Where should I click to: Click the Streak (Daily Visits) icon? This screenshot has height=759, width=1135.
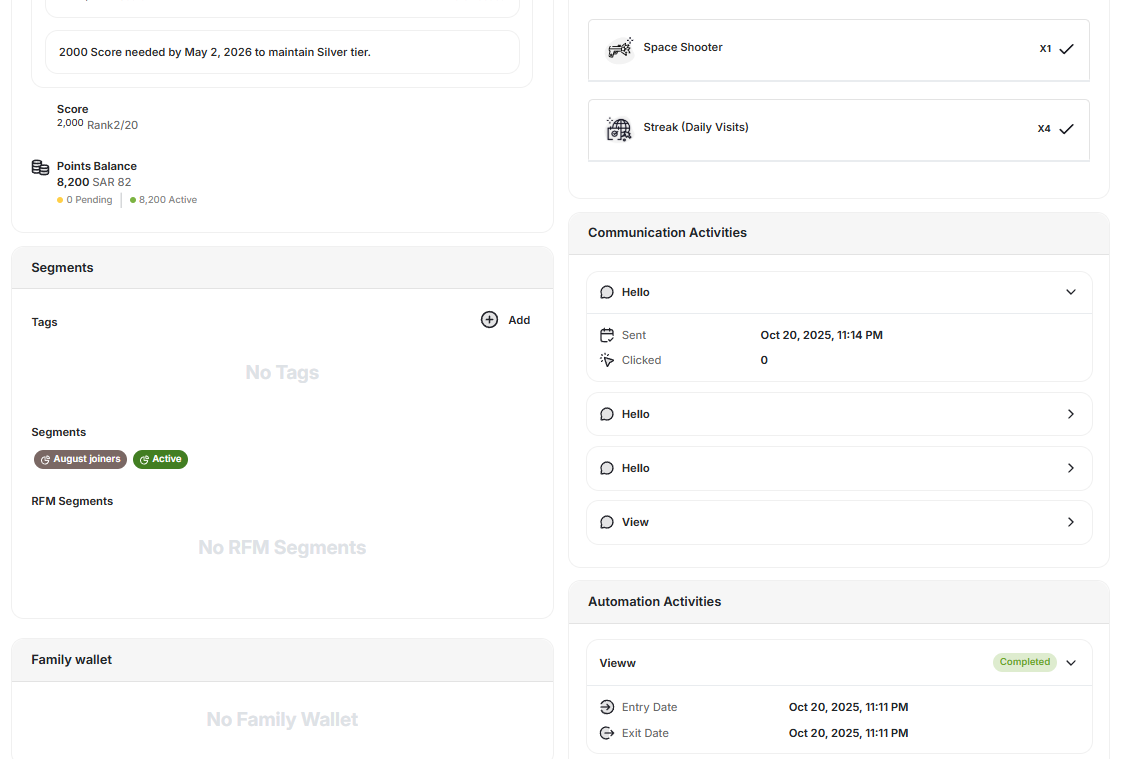point(620,129)
